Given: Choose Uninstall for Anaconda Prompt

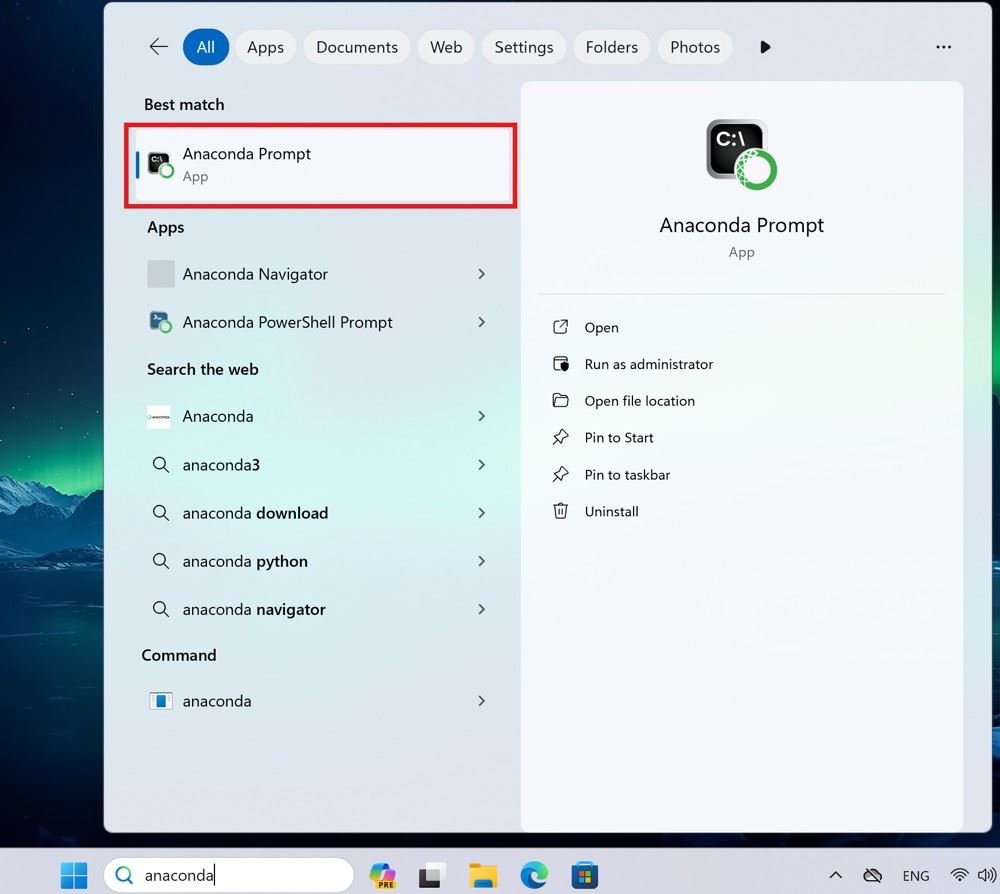Looking at the screenshot, I should [x=612, y=511].
